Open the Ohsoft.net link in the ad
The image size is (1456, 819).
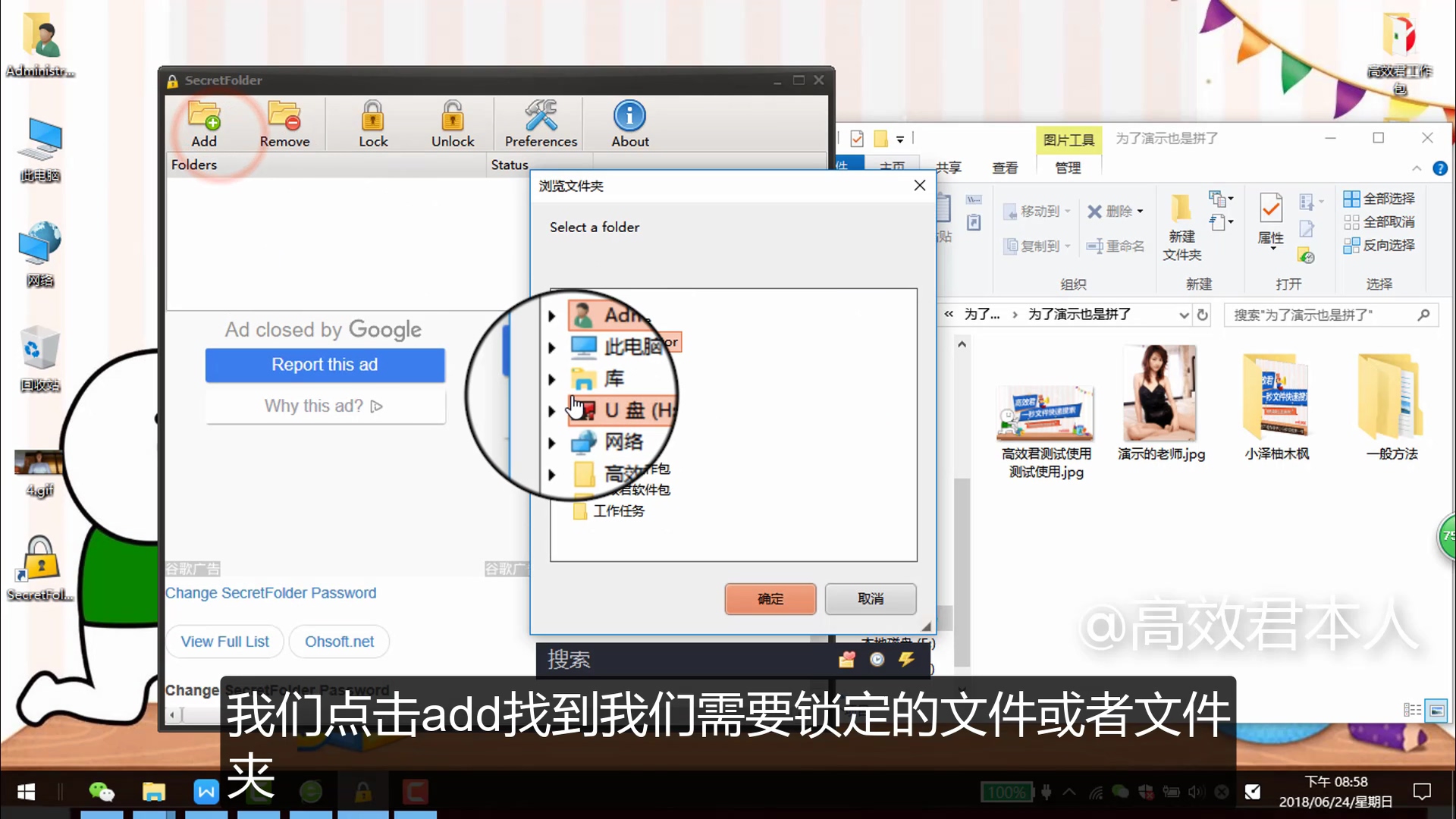click(x=338, y=641)
